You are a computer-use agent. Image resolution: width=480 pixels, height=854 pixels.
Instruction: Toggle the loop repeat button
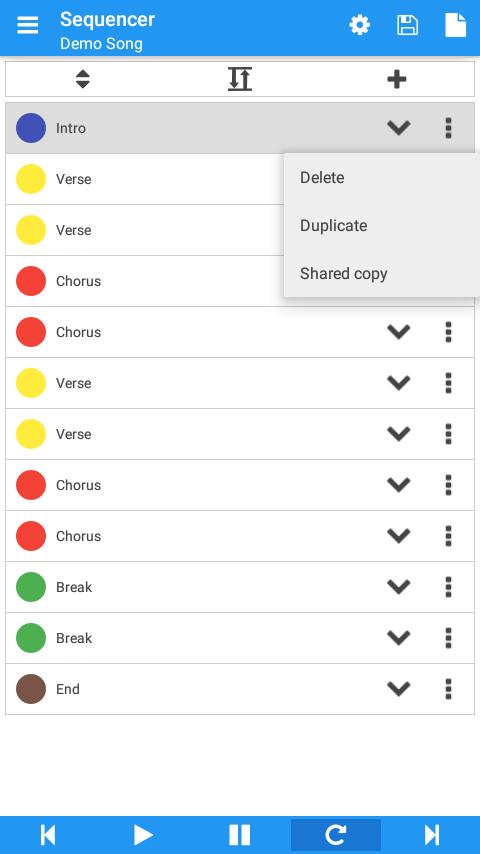click(x=336, y=835)
